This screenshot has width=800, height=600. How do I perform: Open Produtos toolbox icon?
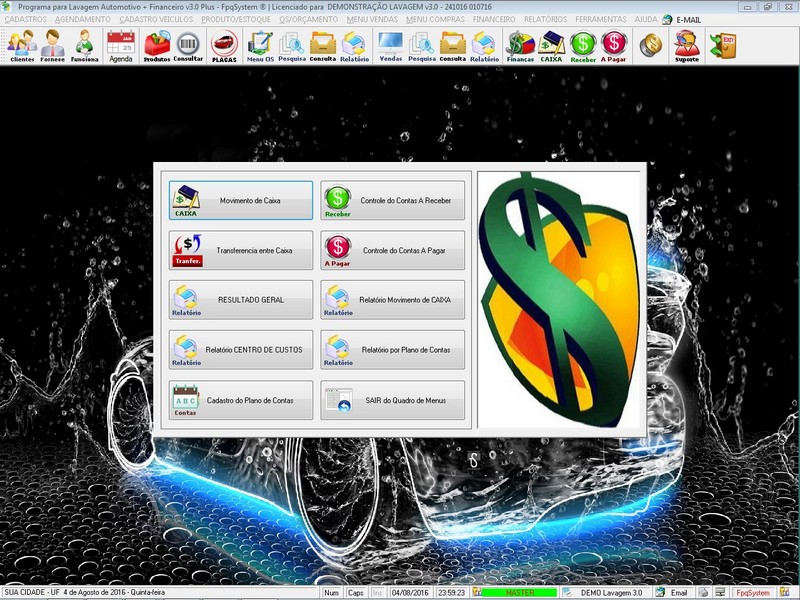tap(157, 45)
